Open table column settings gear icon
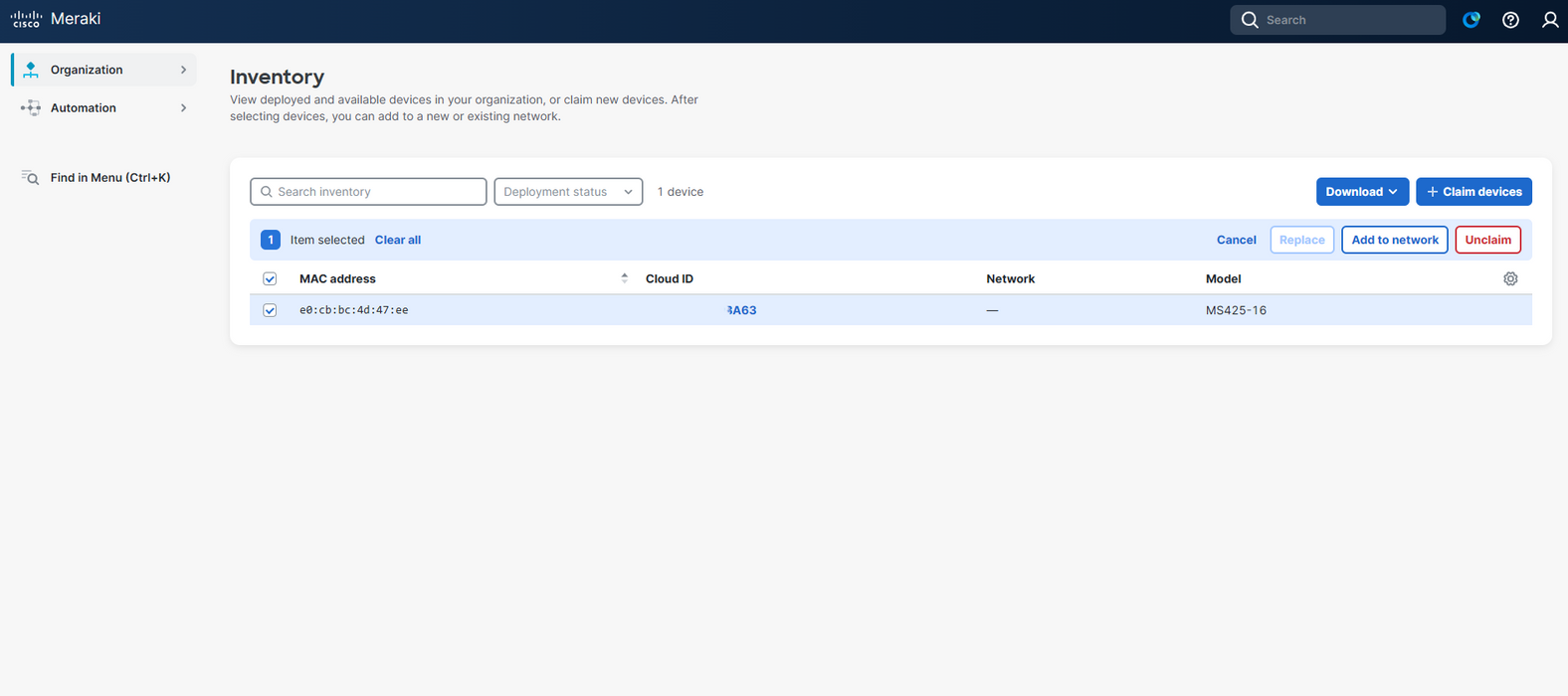 pyautogui.click(x=1510, y=279)
